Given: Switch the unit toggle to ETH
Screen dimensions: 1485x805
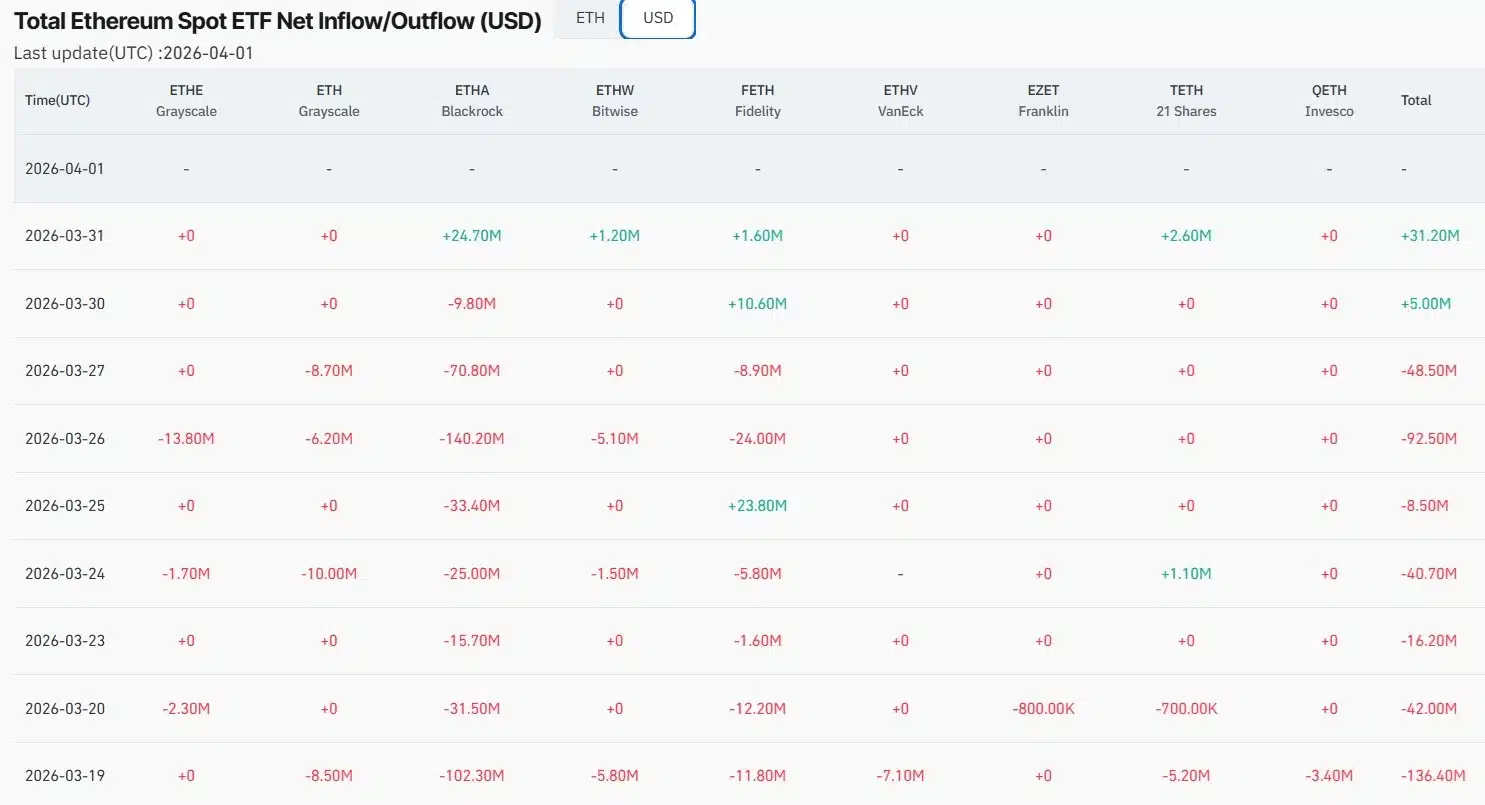Looking at the screenshot, I should [590, 19].
